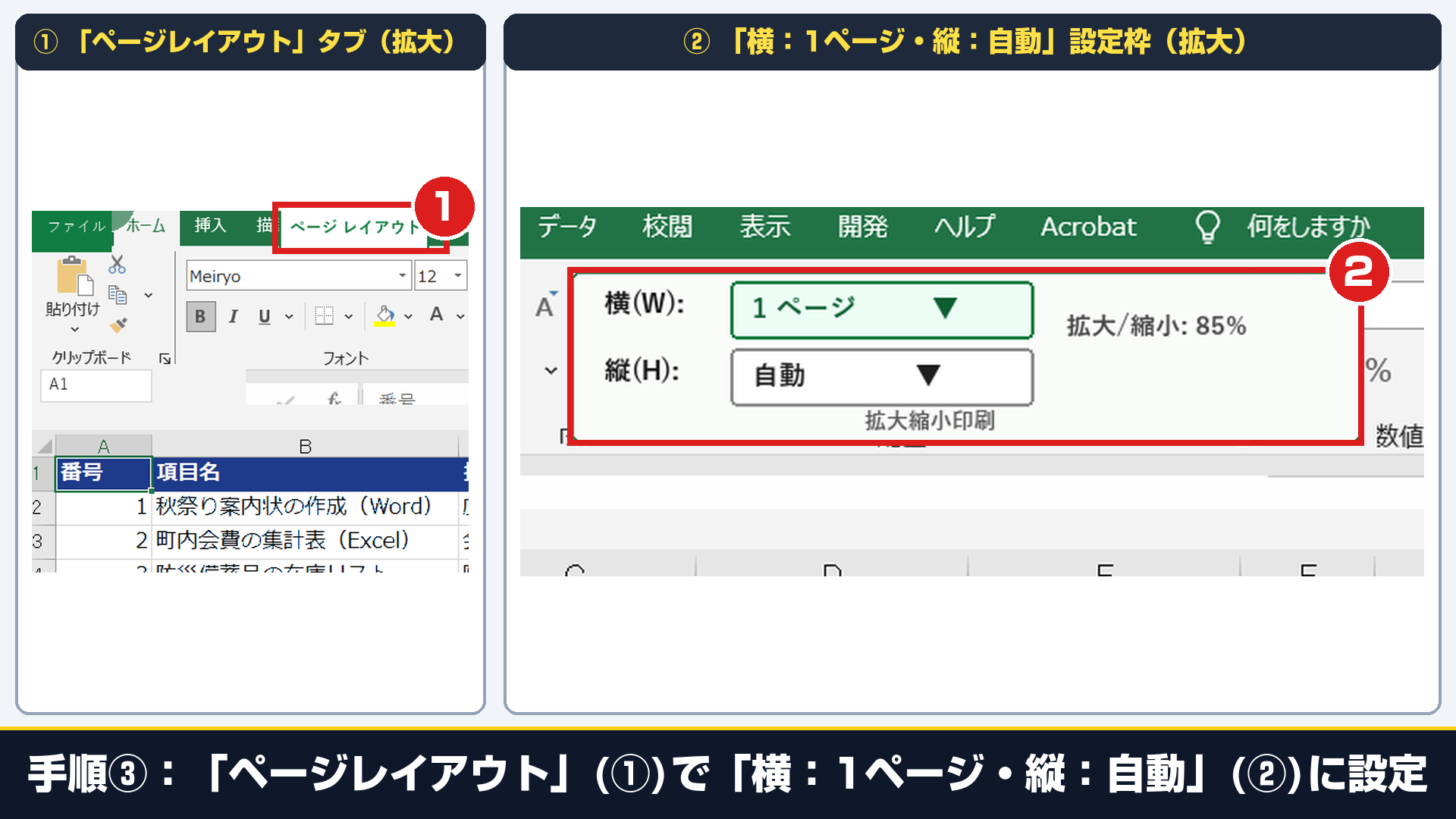Open the fill color dropdown arrow
The width and height of the screenshot is (1456, 819).
click(x=408, y=317)
